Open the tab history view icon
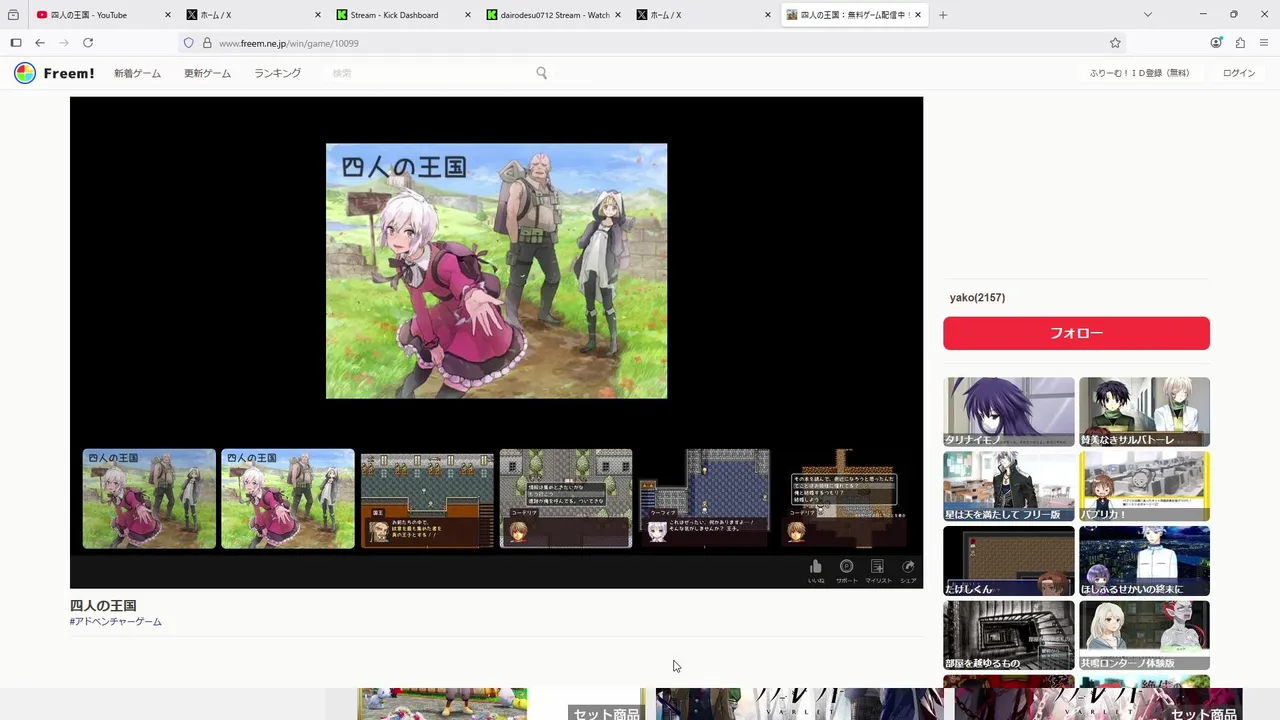Image resolution: width=1280 pixels, height=720 pixels. tap(13, 15)
